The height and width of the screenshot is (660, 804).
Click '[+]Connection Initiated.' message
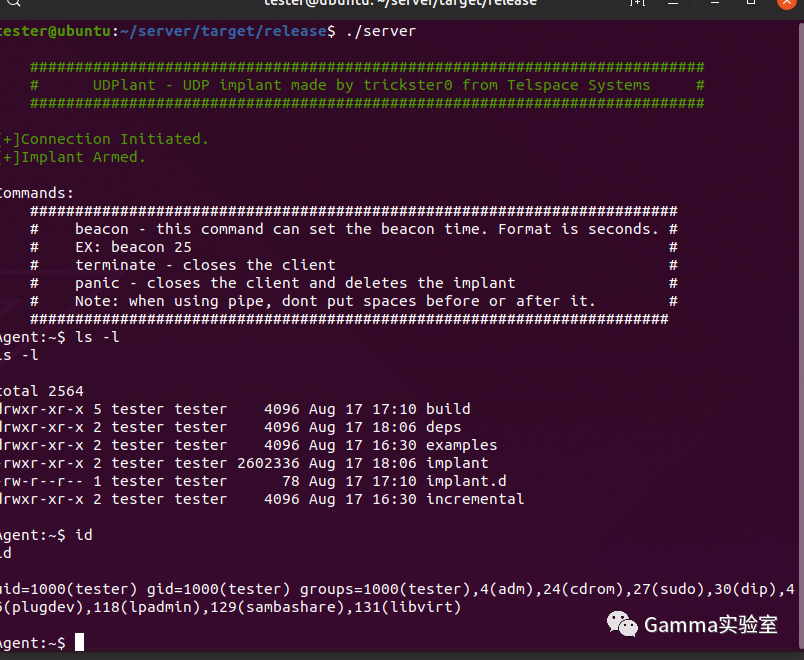pyautogui.click(x=104, y=139)
